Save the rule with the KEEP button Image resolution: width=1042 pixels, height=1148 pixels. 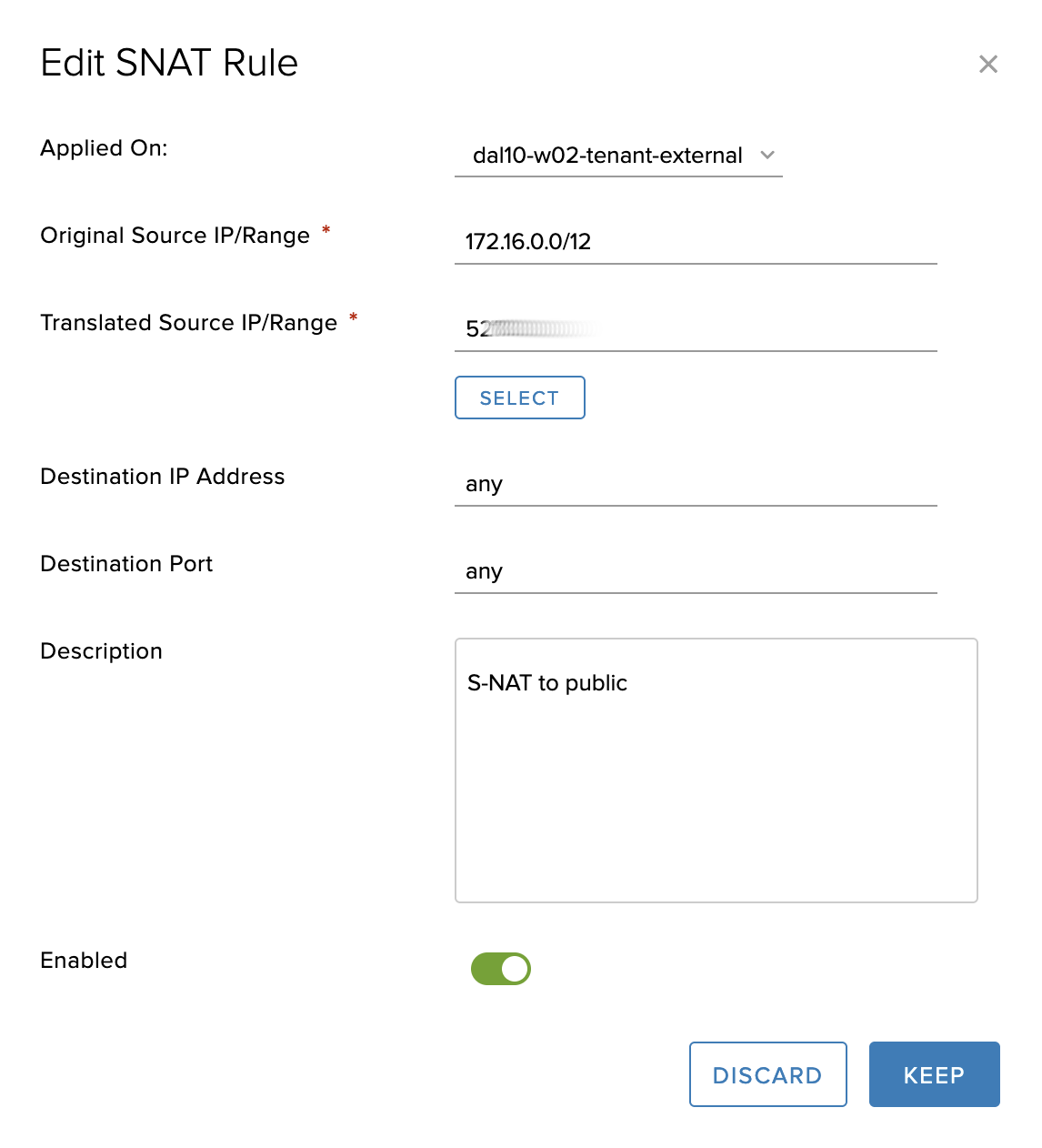[934, 1074]
